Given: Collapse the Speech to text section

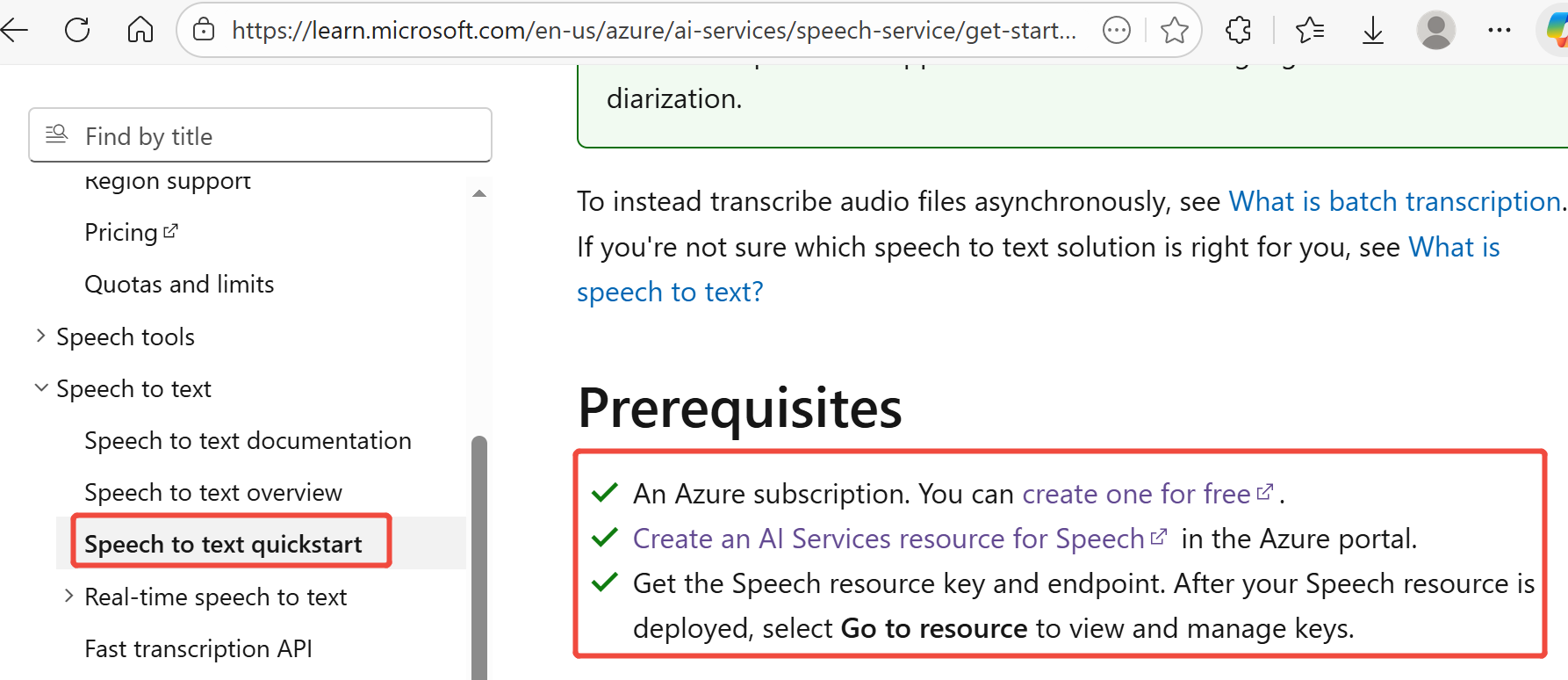Looking at the screenshot, I should [40, 387].
